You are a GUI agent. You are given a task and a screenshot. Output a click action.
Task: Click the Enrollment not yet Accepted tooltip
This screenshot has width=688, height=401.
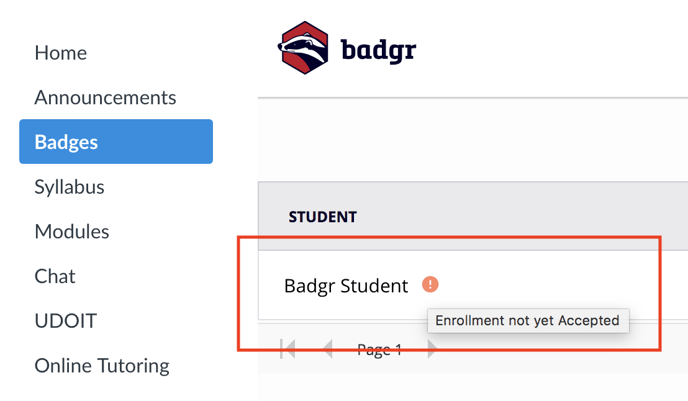528,320
